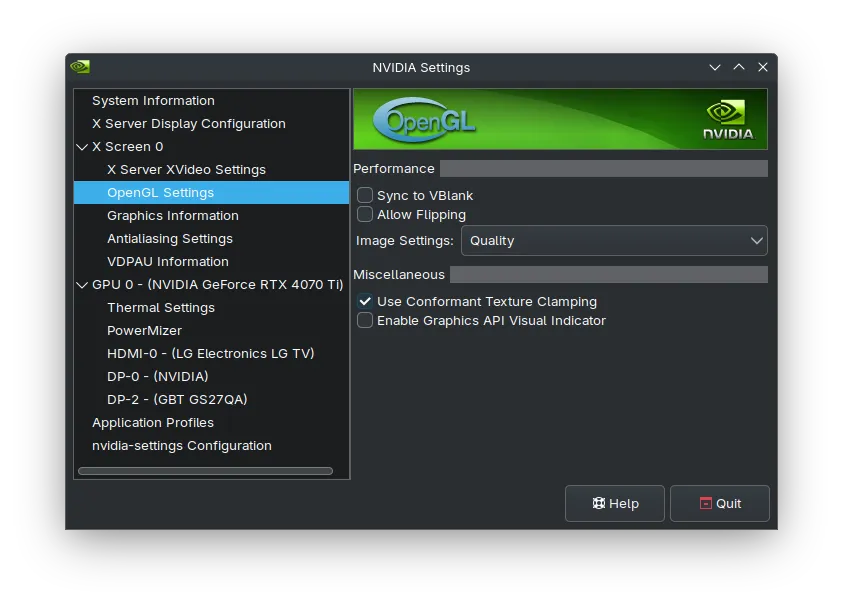Open Application Profiles
Image resolution: width=843 pixels, height=607 pixels.
[153, 422]
